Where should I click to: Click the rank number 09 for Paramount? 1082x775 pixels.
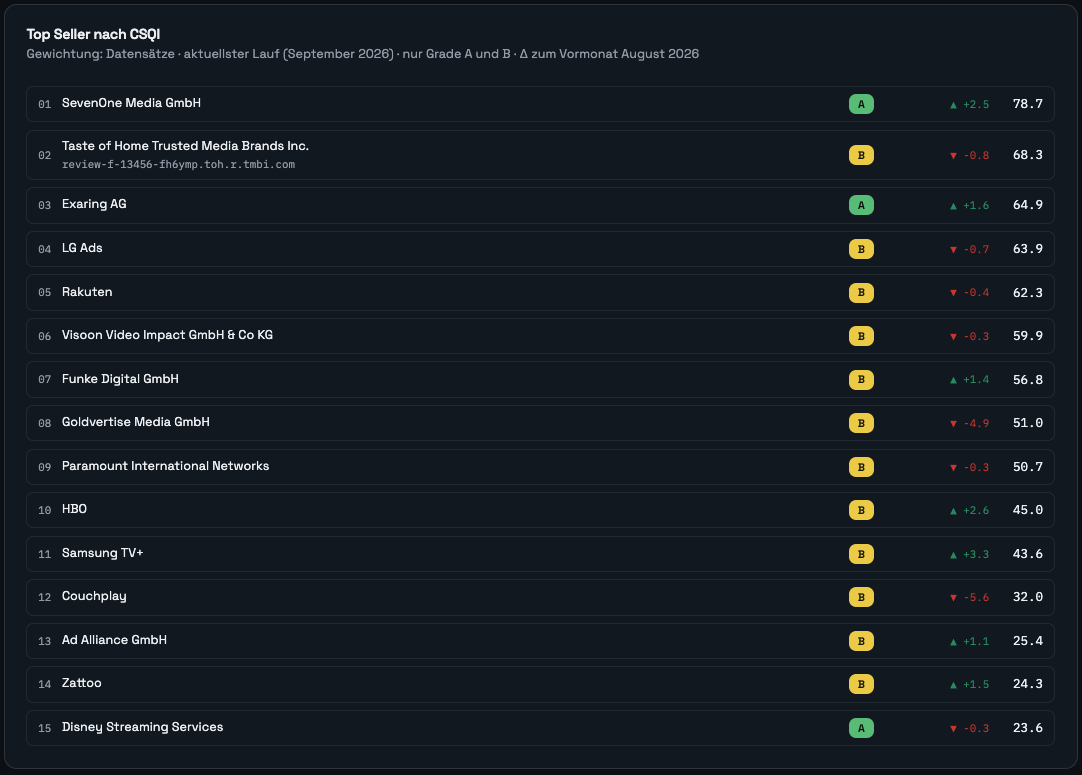pos(44,467)
